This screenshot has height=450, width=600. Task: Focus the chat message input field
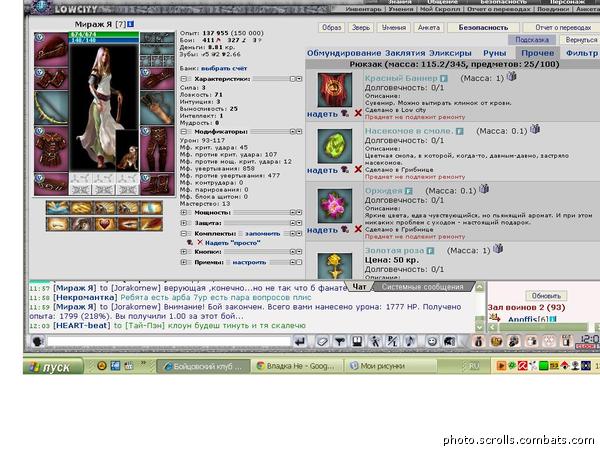tap(168, 341)
